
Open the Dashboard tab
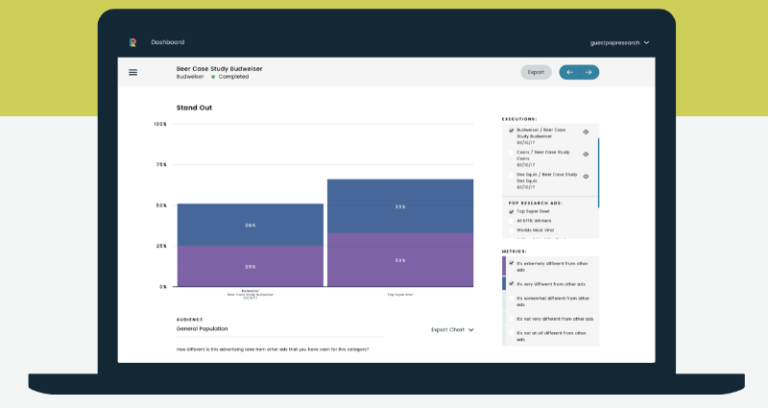tap(167, 42)
